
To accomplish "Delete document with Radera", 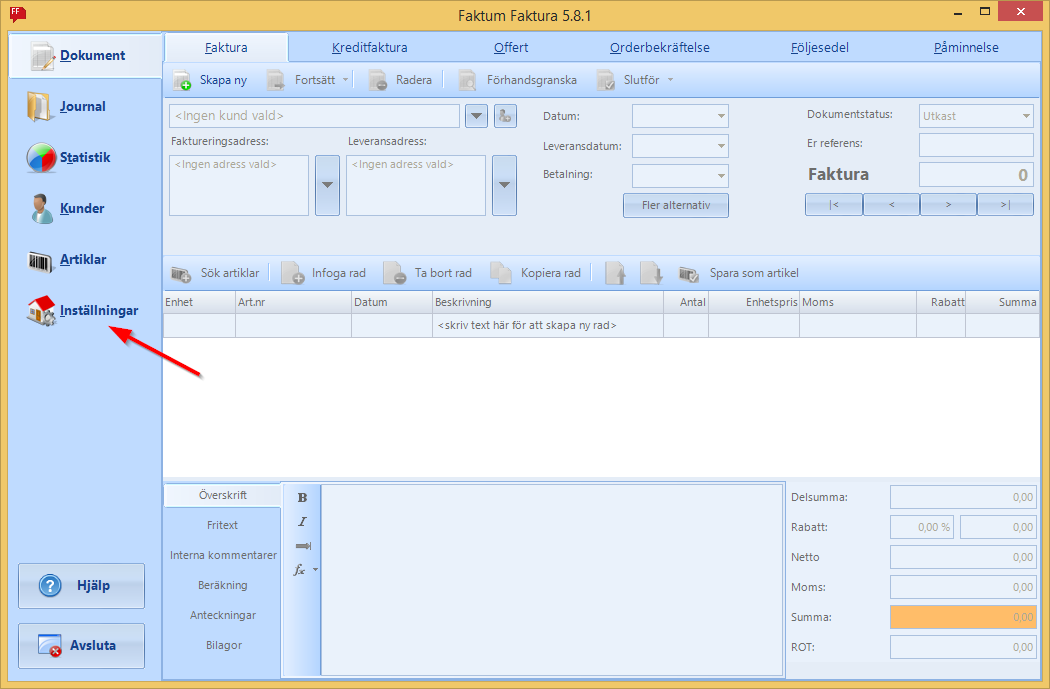I will 400,80.
